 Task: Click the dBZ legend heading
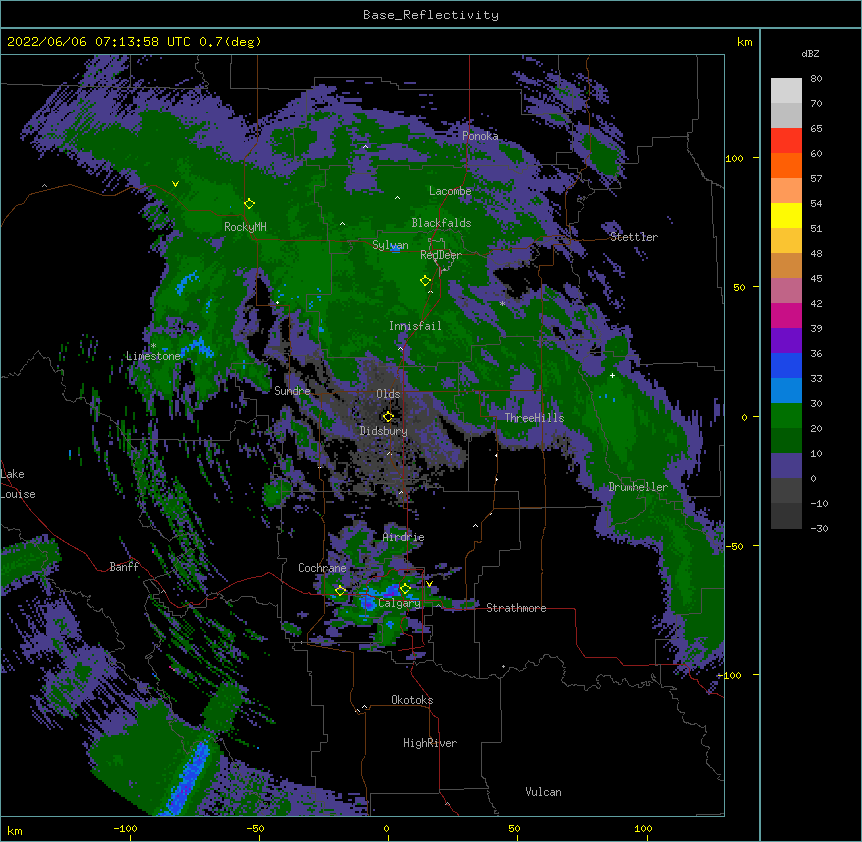810,53
